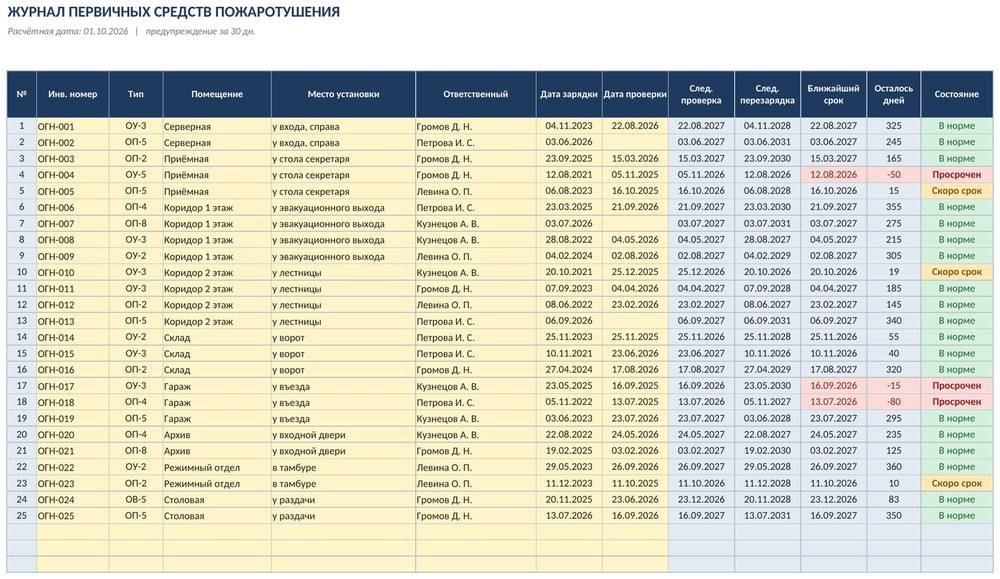Select red nearest deadline 13.07.2026
The image size is (1000, 579).
(834, 402)
